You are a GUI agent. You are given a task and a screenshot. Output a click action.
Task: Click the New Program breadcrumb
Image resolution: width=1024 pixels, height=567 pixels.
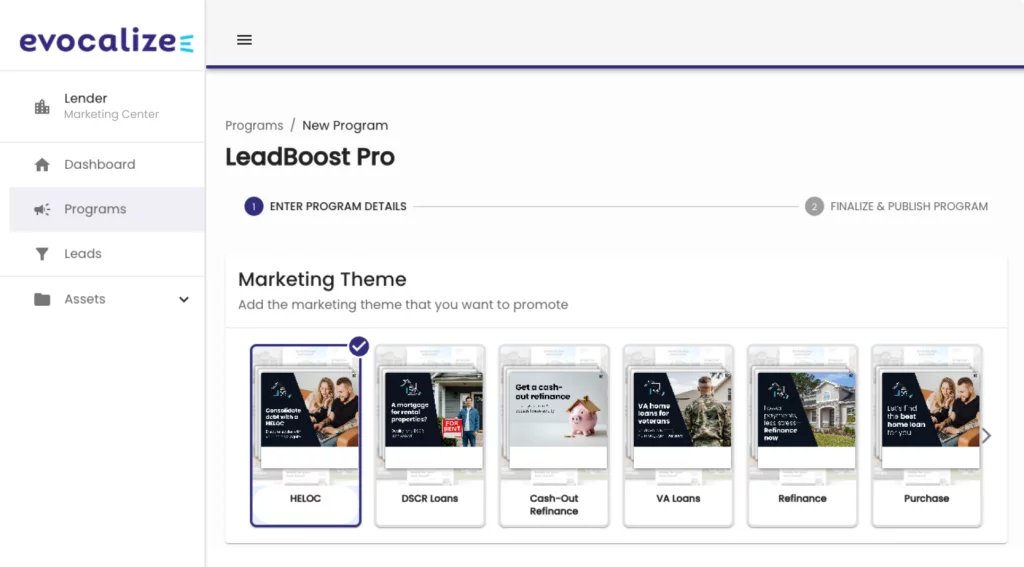click(345, 125)
